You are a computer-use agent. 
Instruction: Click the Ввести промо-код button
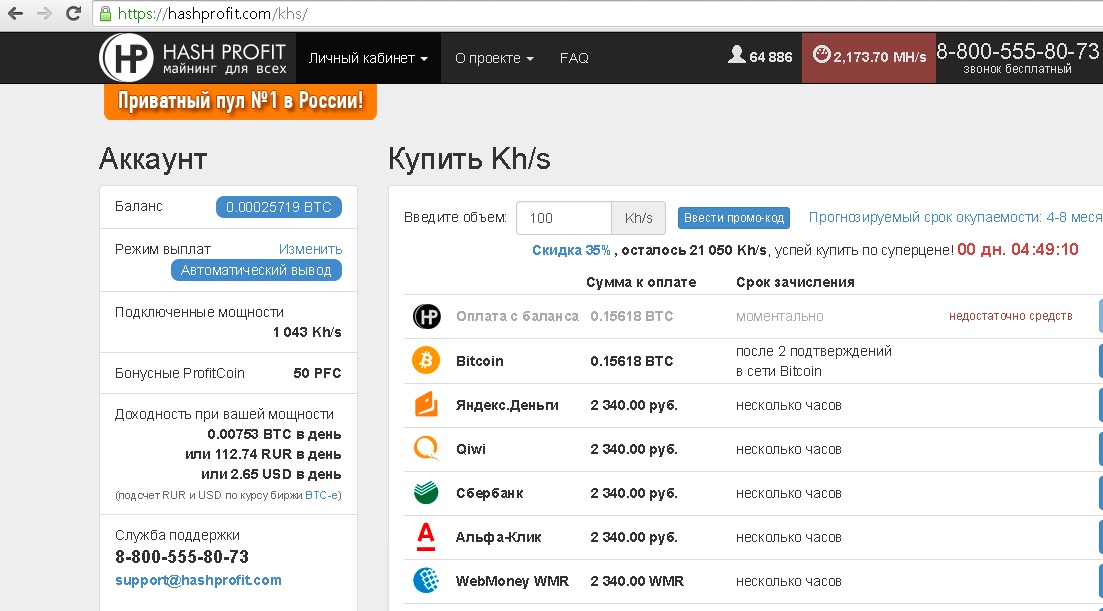point(733,218)
